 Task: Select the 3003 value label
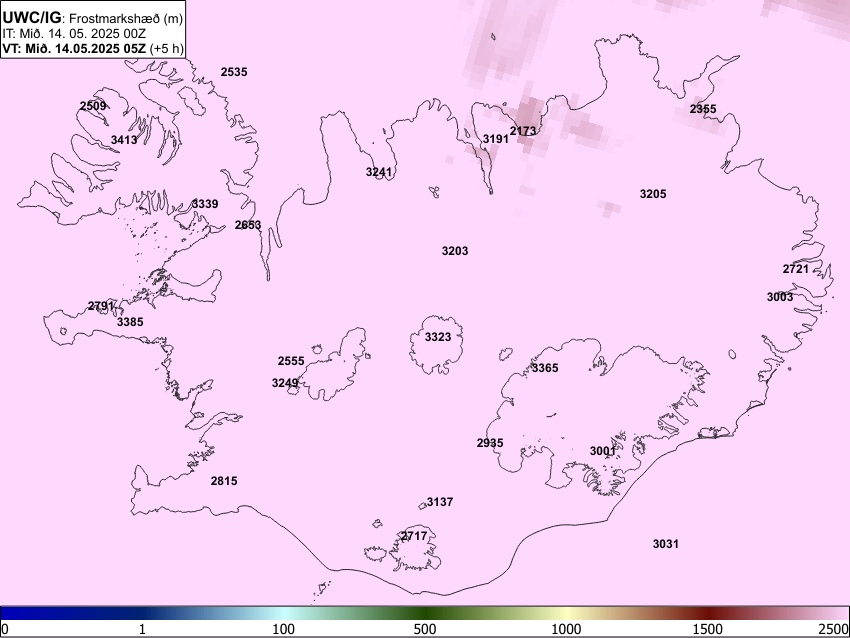tap(780, 297)
